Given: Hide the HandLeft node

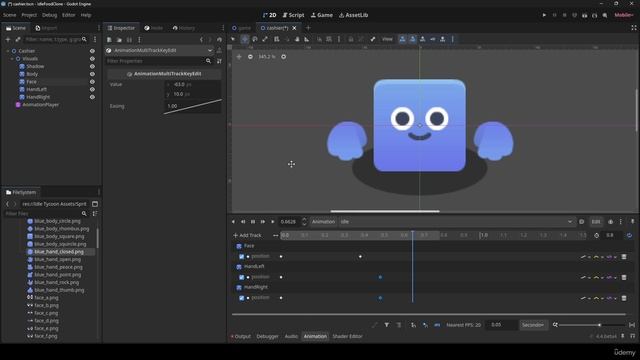Looking at the screenshot, I should pos(92,89).
